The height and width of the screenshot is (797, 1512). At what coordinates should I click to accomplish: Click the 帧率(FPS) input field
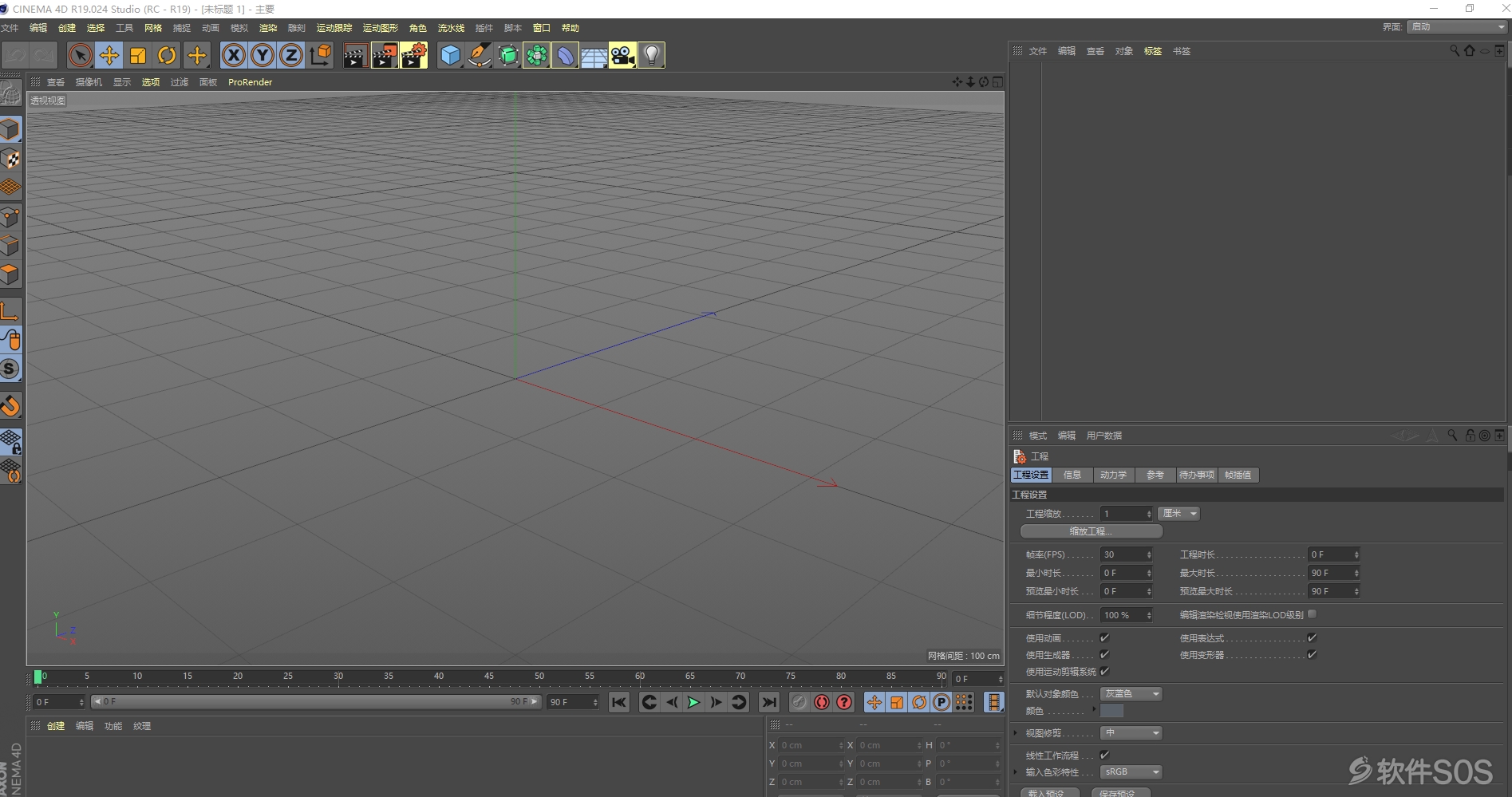click(x=1127, y=554)
